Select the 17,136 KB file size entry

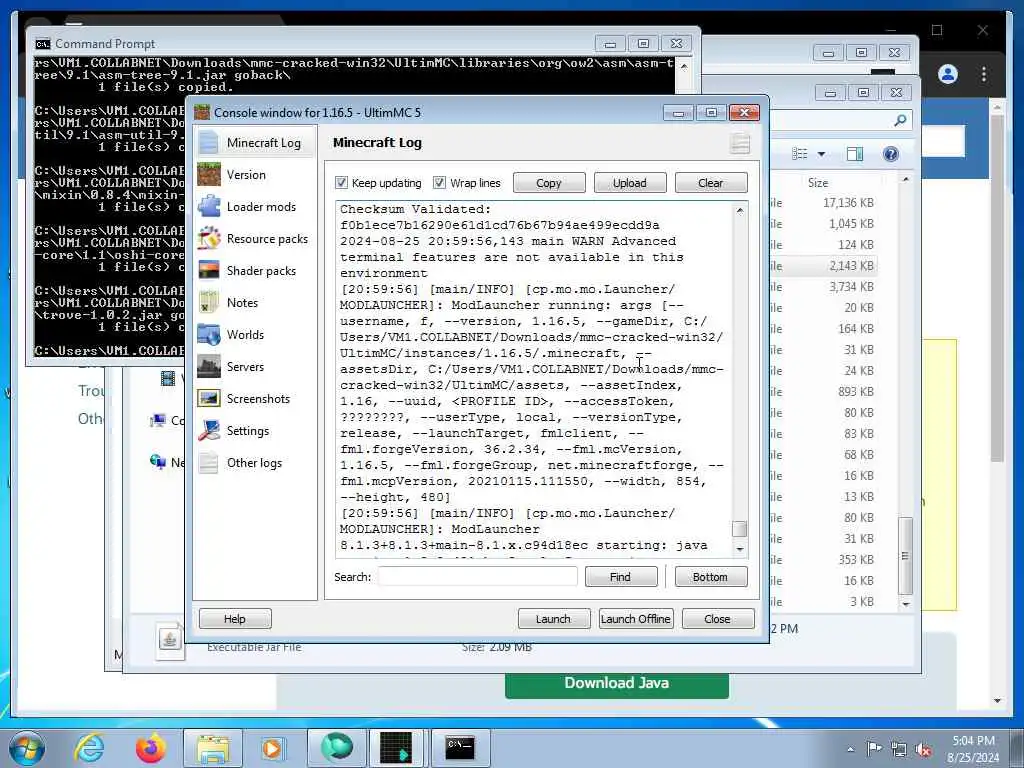point(848,202)
